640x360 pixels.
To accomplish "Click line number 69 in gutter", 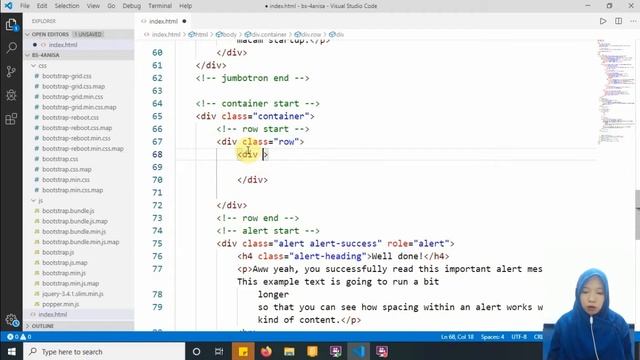I will (157, 167).
